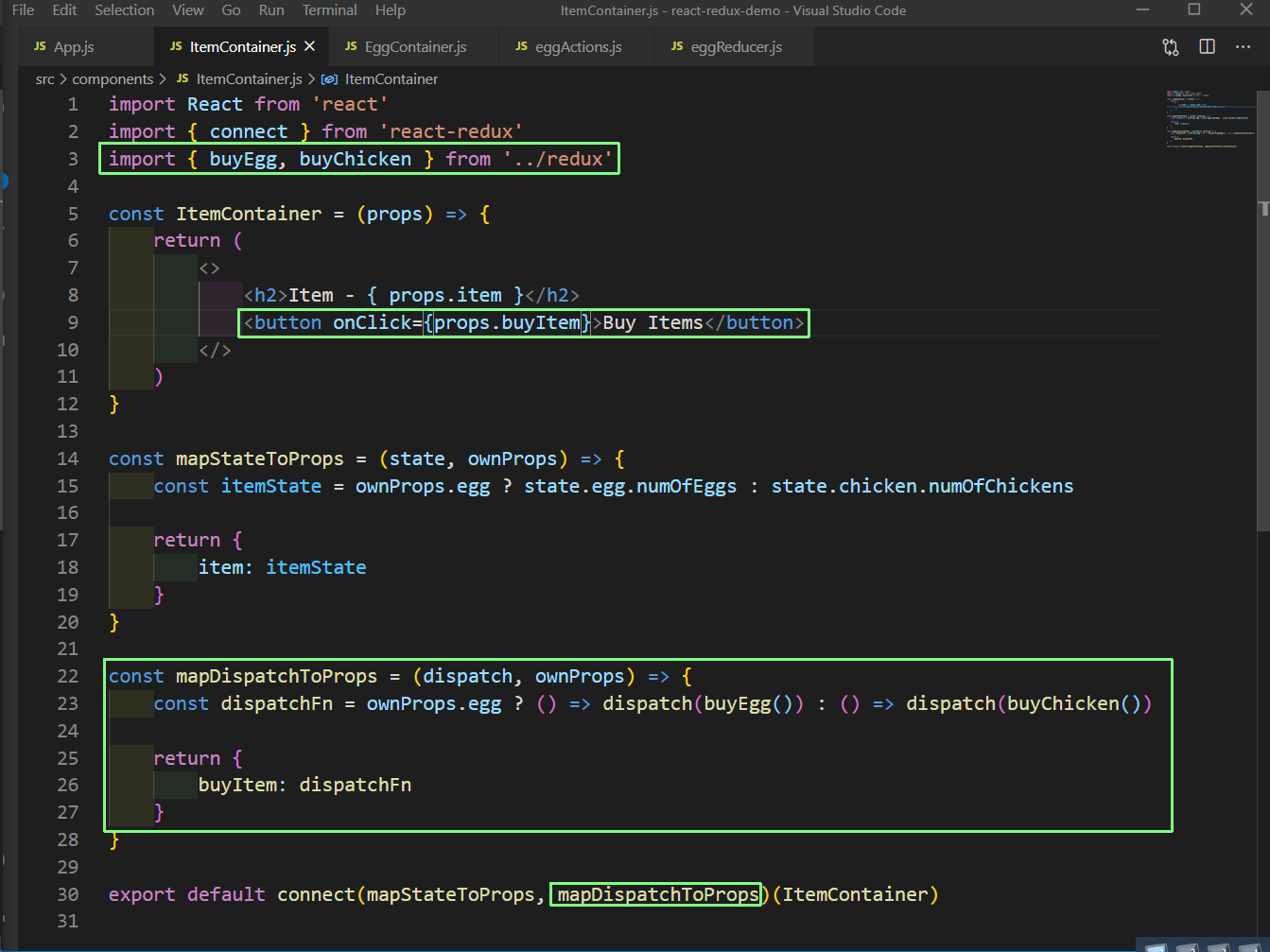1270x952 pixels.
Task: Switch to the eggReducer.js tab
Action: [x=736, y=46]
